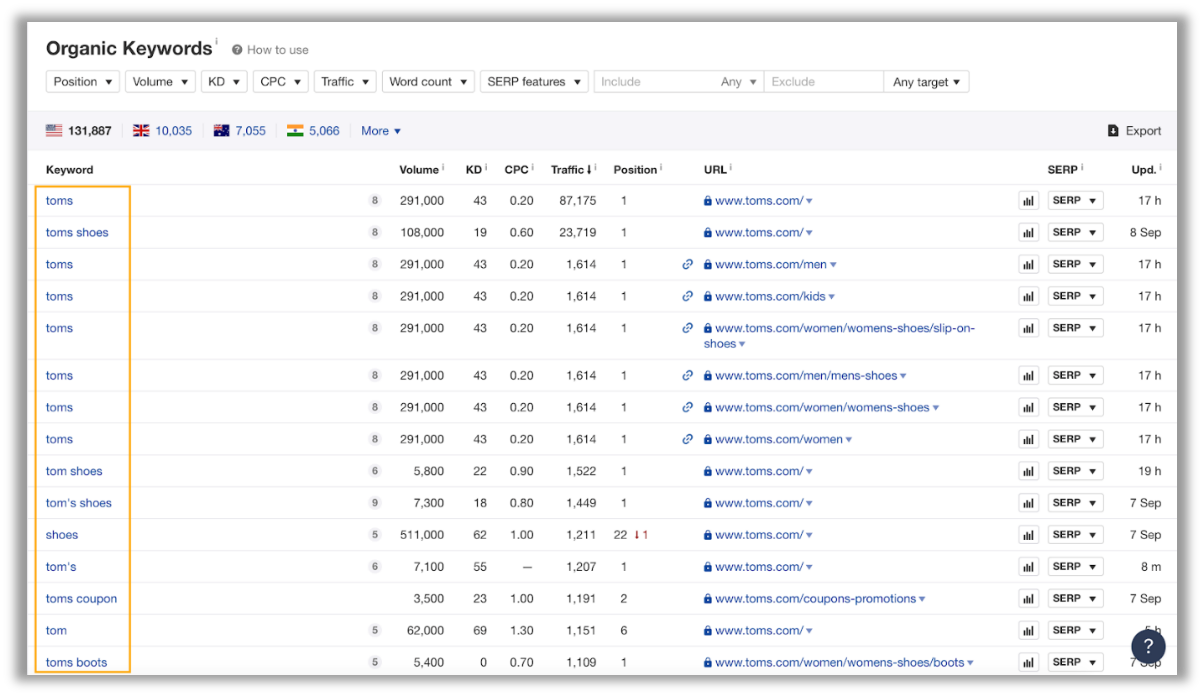1204x697 pixels.
Task: Sort by the Upd. column header
Action: click(1144, 170)
